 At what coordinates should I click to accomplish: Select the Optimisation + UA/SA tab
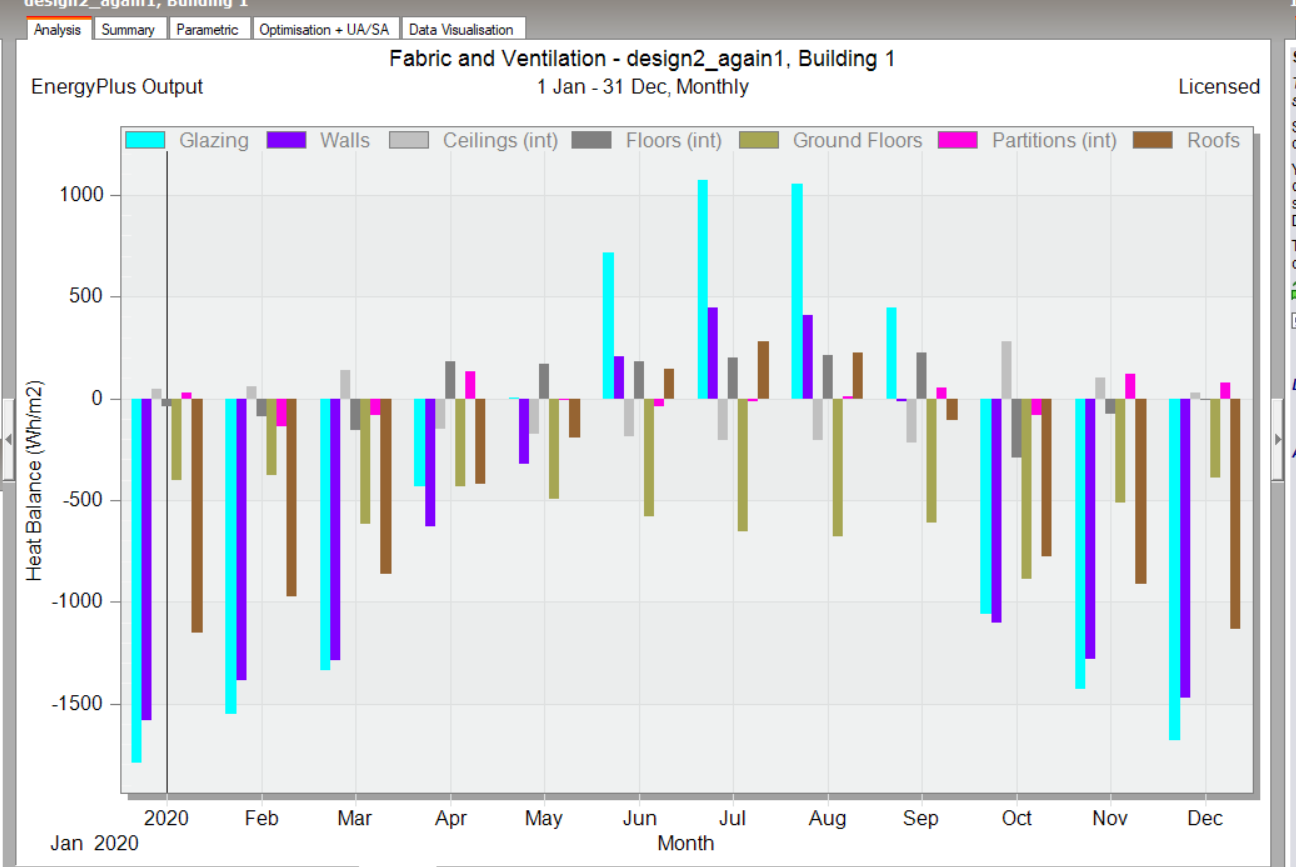click(x=324, y=29)
